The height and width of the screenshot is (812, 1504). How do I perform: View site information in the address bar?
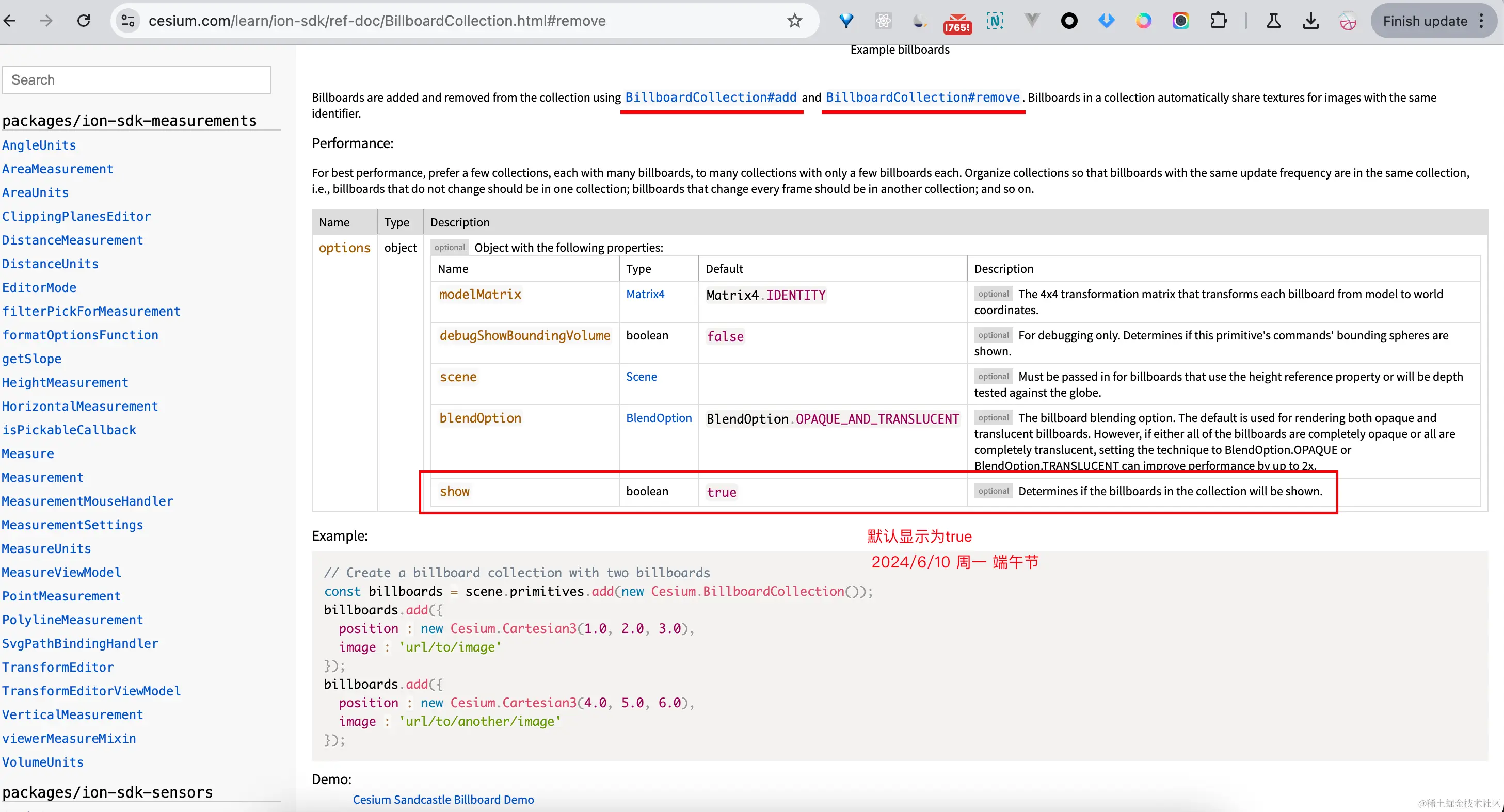128,21
